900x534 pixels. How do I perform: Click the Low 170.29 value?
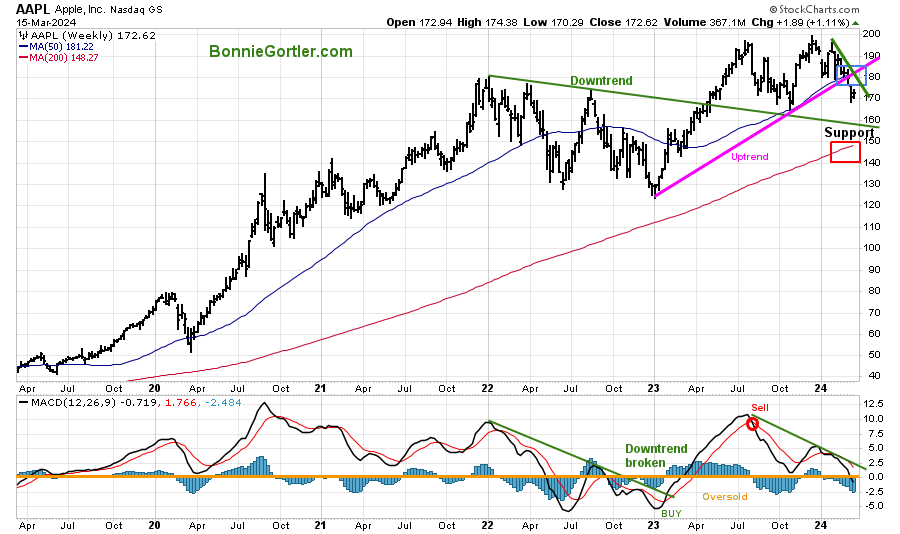coord(553,22)
